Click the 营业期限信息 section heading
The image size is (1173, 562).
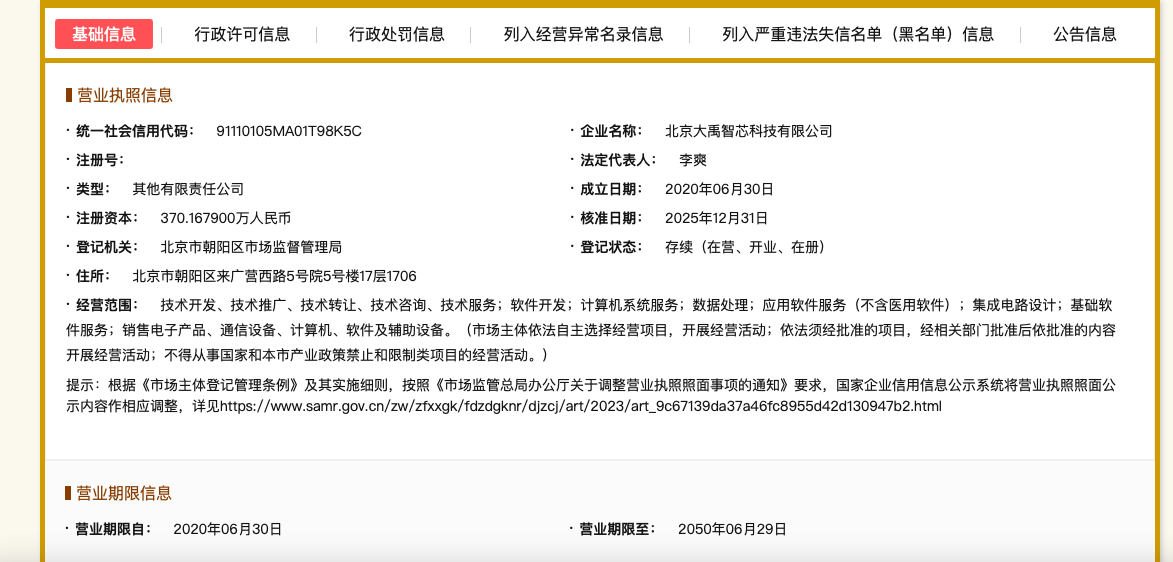point(124,493)
